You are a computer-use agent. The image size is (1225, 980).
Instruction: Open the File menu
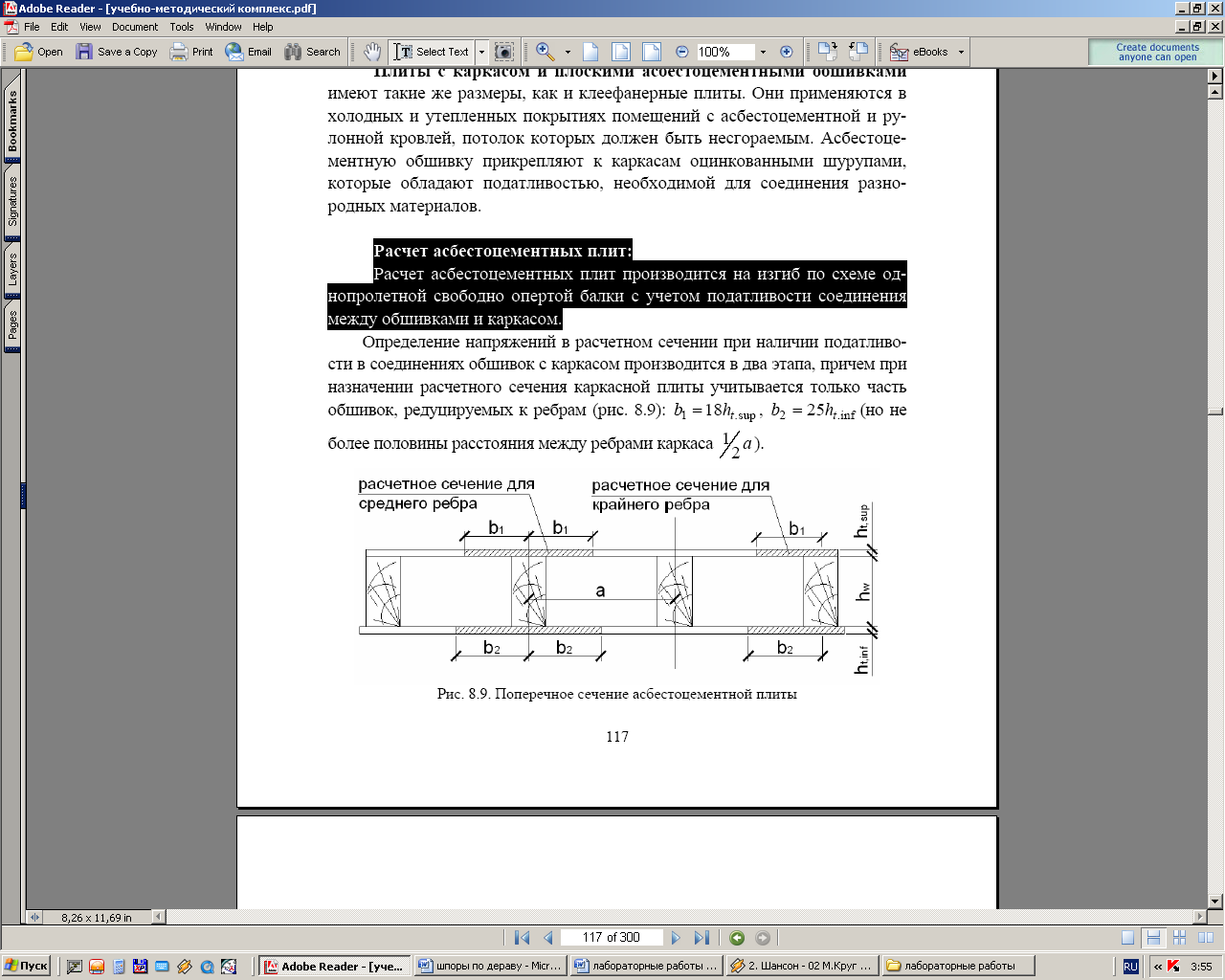pos(32,27)
